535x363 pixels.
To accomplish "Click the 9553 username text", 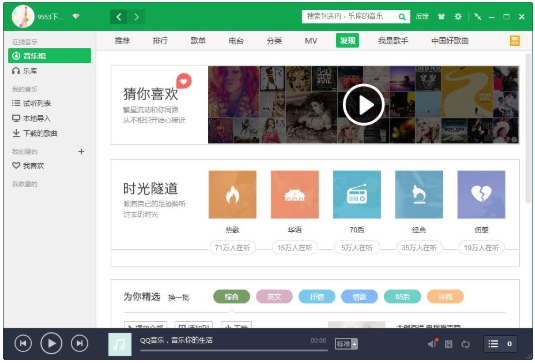I will tap(50, 16).
